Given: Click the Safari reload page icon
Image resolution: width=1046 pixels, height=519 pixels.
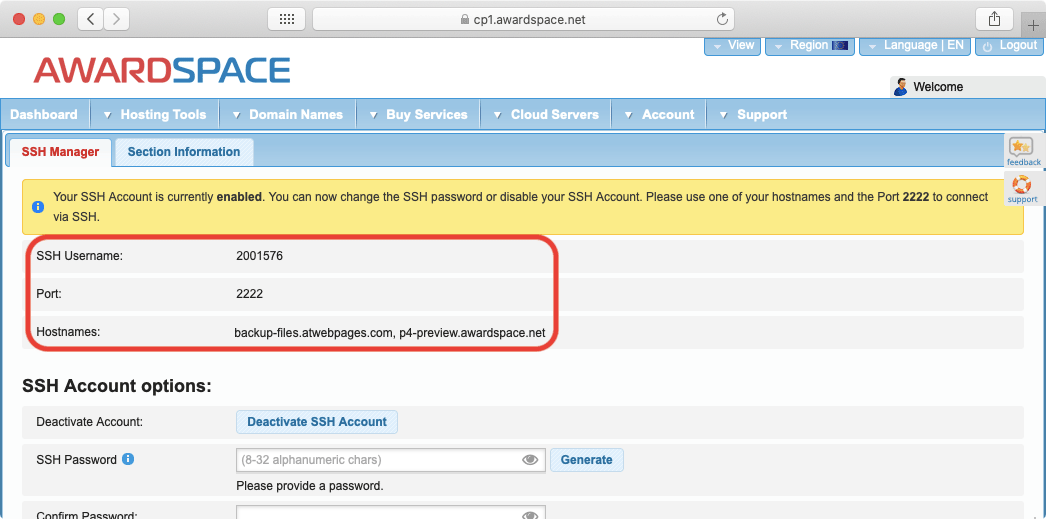Looking at the screenshot, I should coord(722,19).
